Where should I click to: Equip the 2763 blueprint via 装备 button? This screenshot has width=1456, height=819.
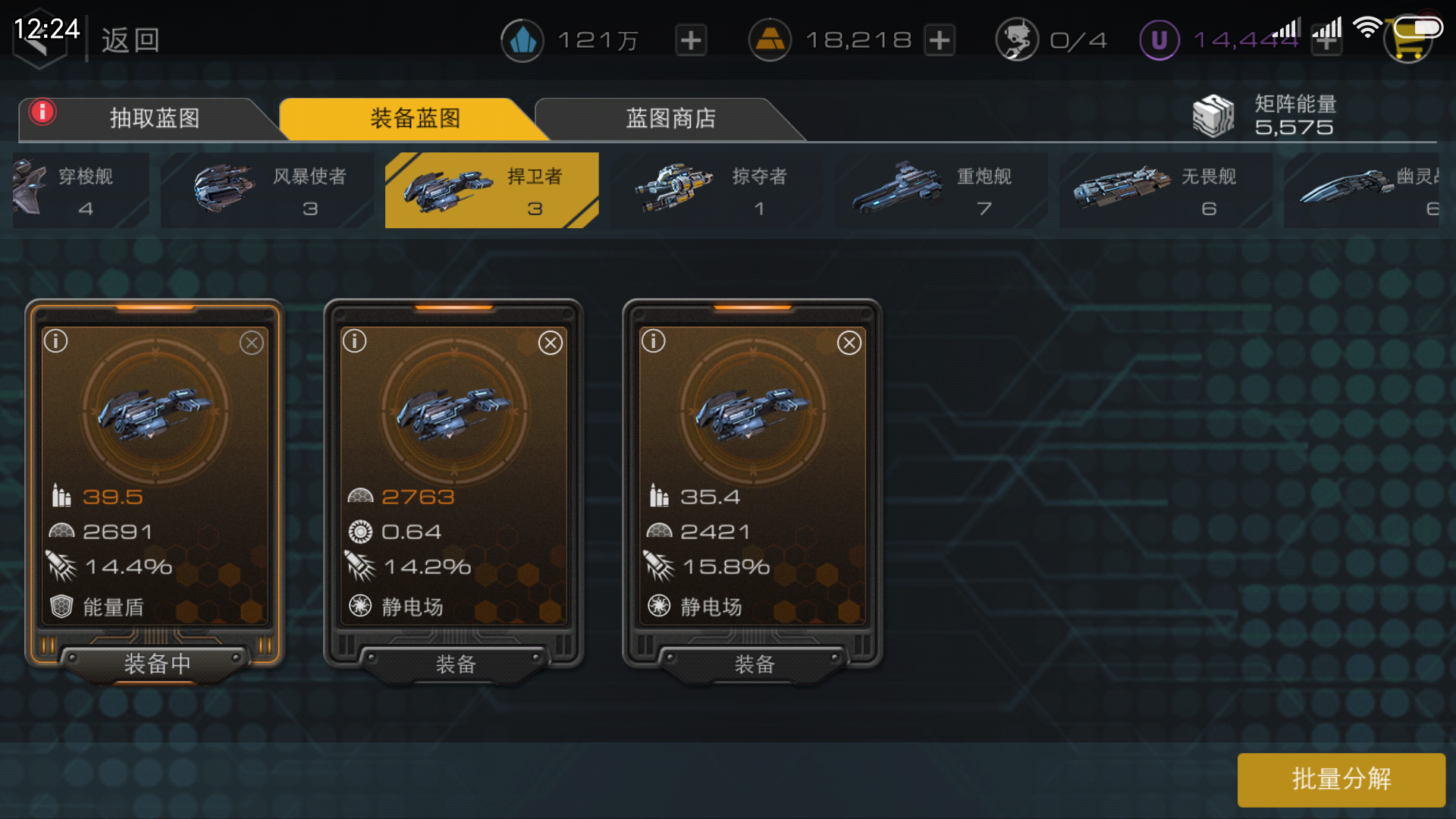(455, 664)
